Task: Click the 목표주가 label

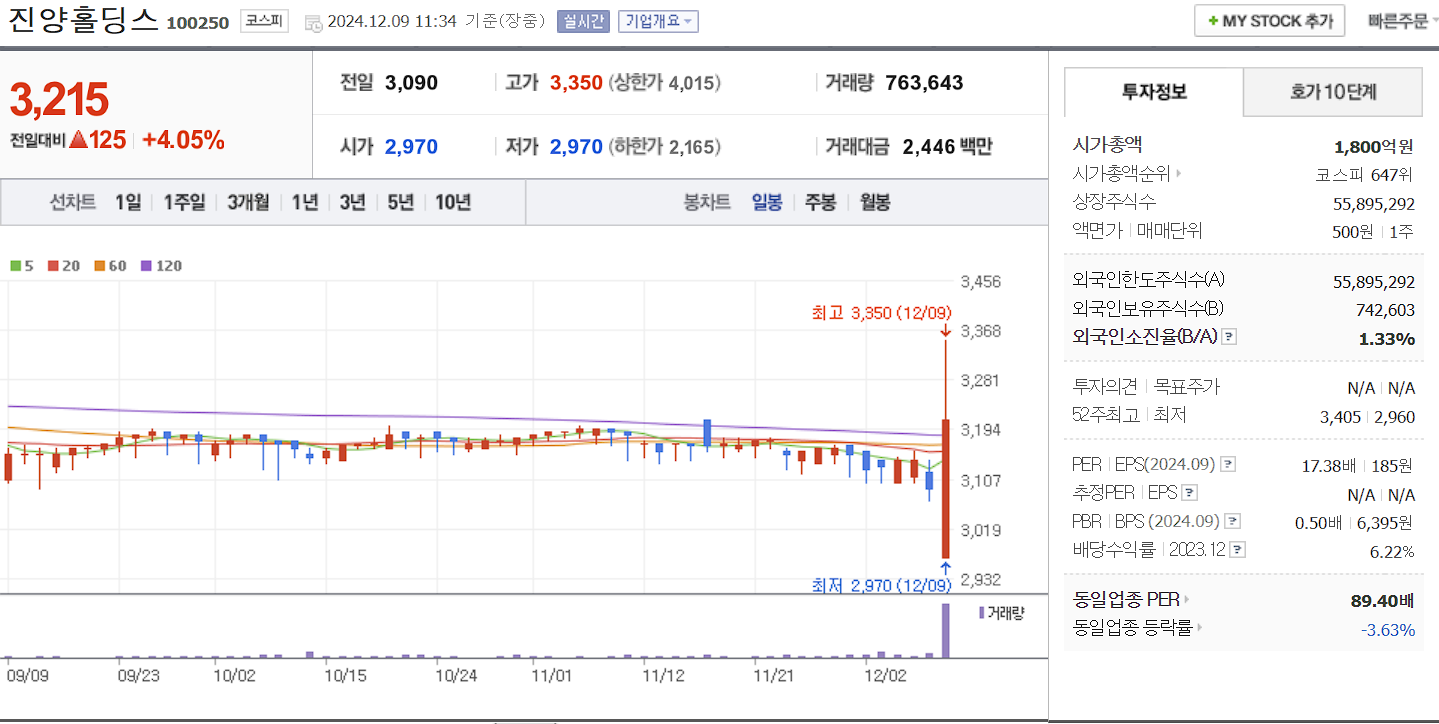Action: 1187,386
